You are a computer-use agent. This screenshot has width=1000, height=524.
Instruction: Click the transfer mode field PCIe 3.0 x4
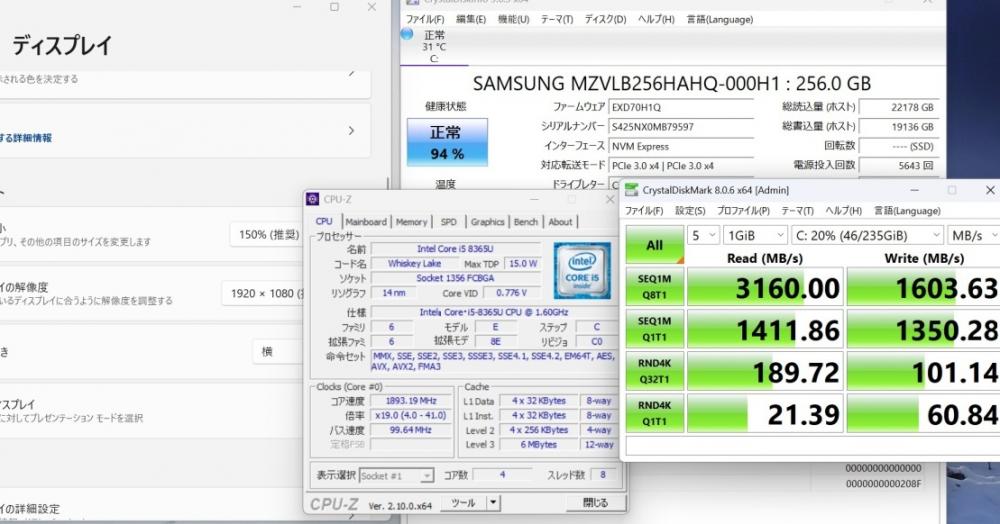pos(681,166)
